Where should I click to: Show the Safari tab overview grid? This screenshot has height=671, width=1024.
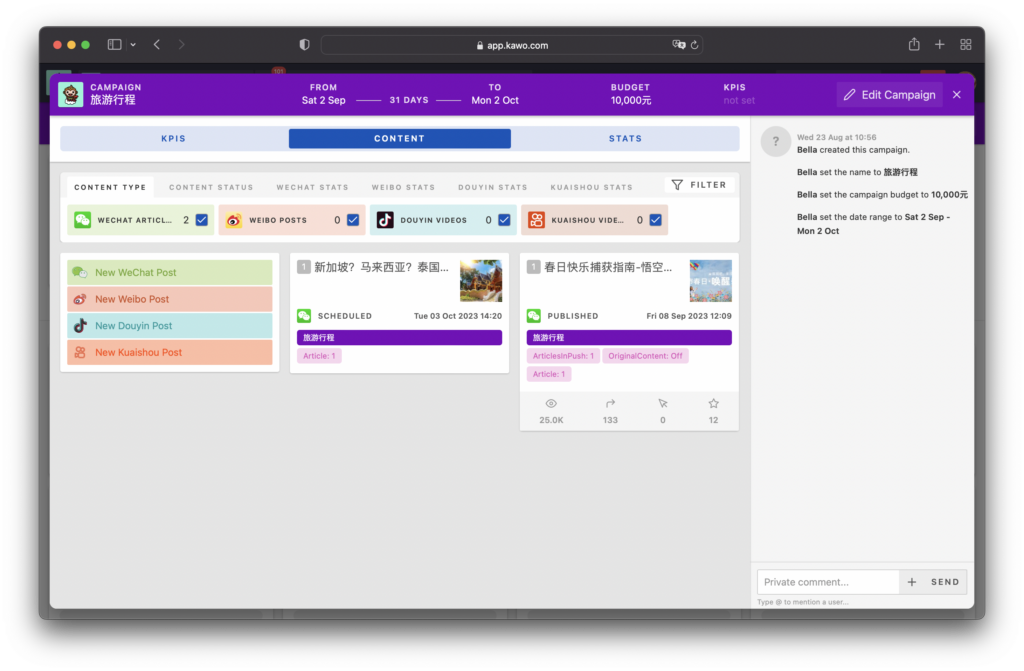(x=966, y=44)
